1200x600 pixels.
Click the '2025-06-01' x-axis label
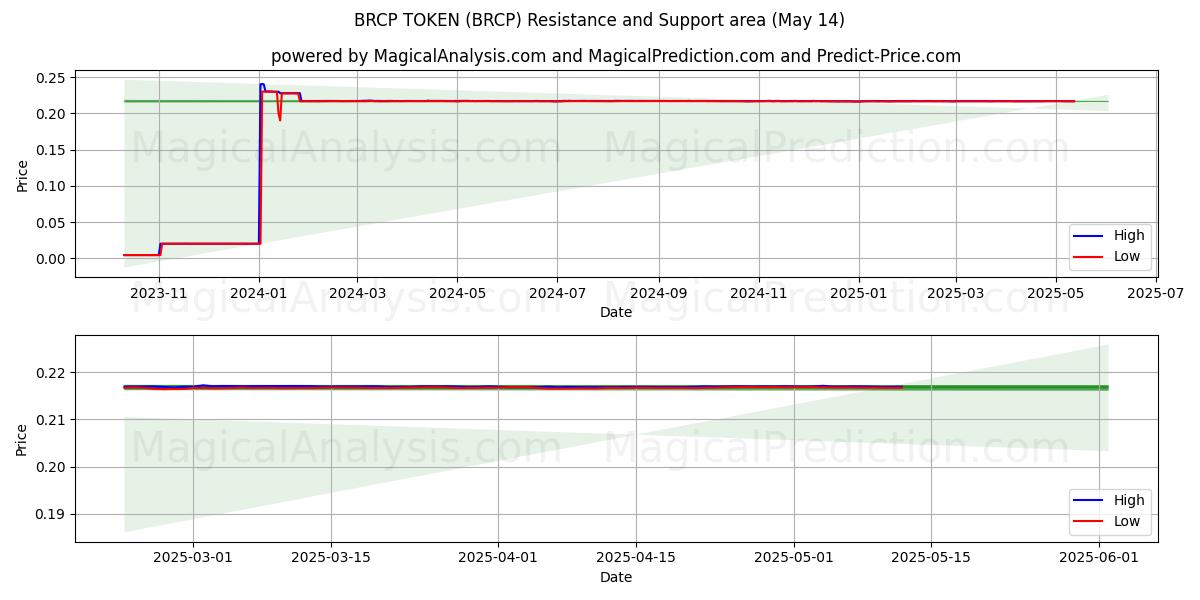pyautogui.click(x=1099, y=558)
